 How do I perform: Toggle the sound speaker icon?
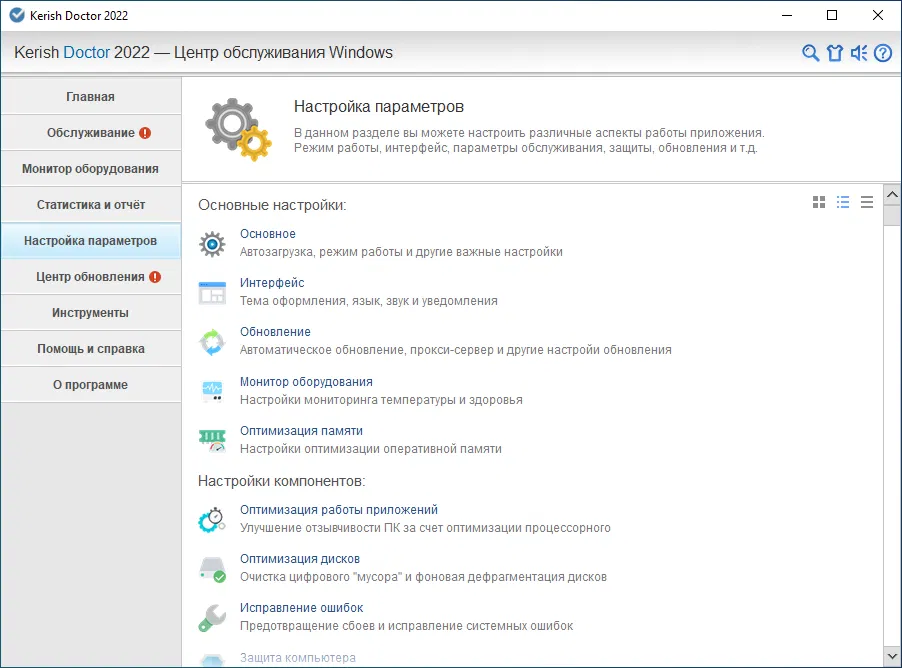859,53
